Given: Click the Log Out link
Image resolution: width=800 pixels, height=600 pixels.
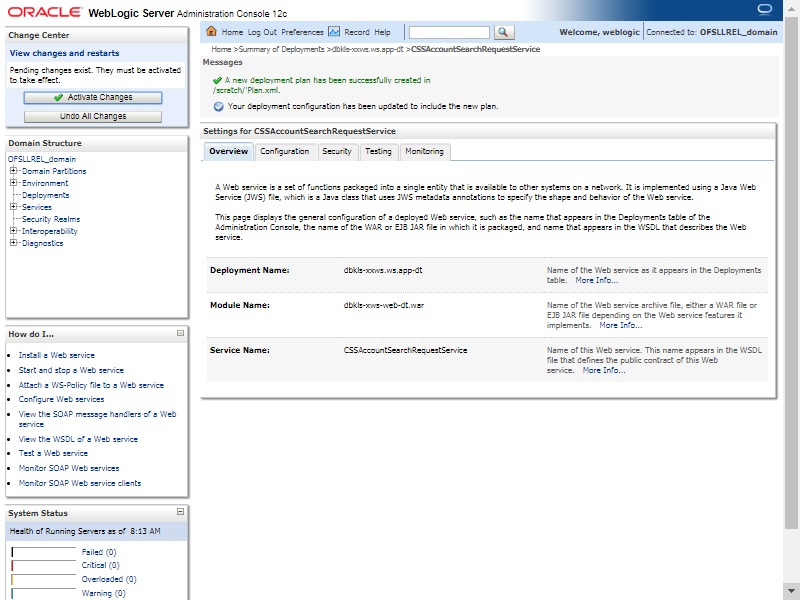Looking at the screenshot, I should click(262, 32).
